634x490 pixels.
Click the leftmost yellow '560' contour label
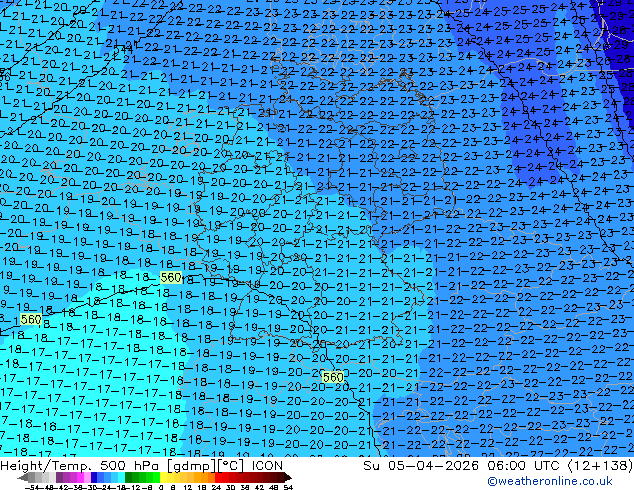tap(31, 319)
